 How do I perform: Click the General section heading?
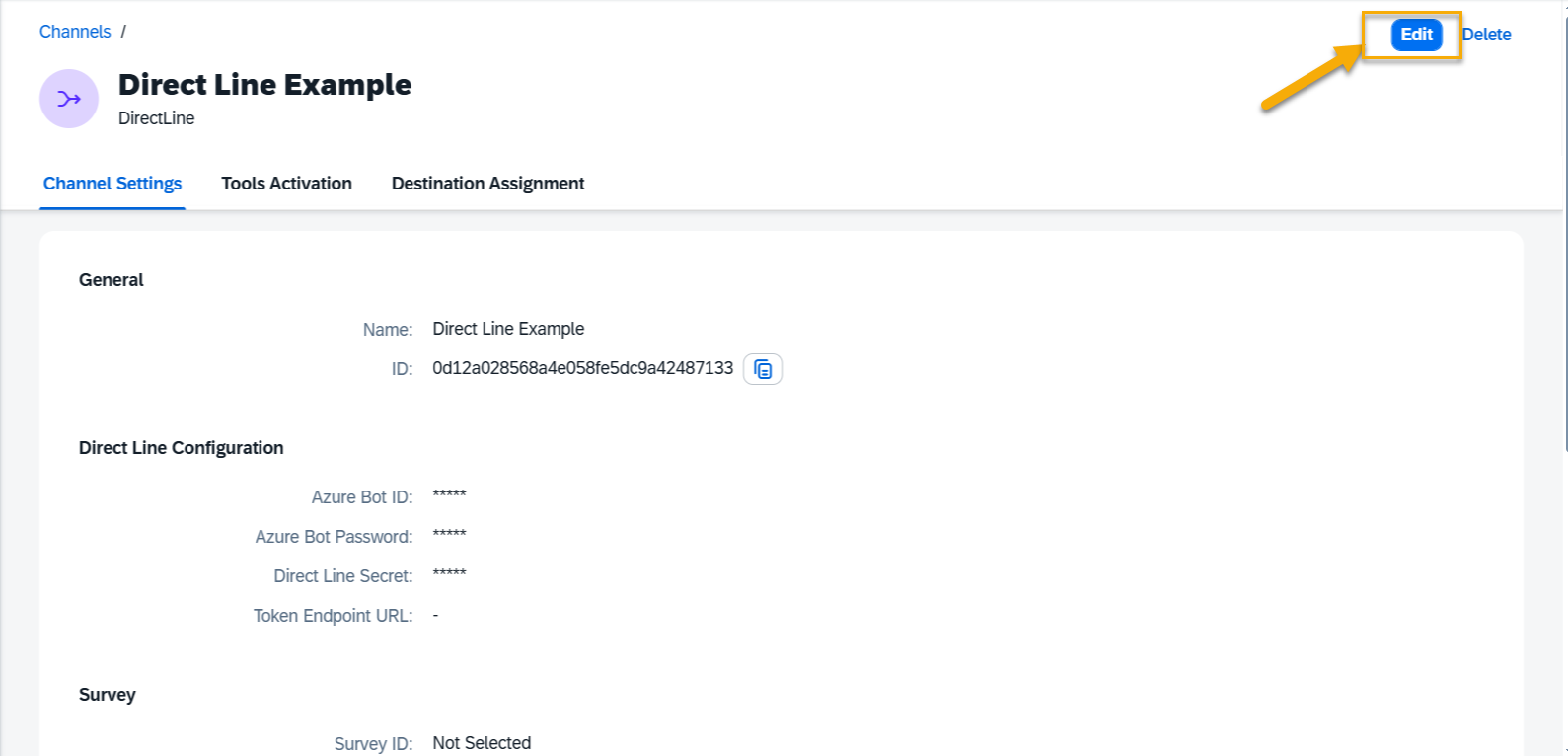pyautogui.click(x=111, y=280)
